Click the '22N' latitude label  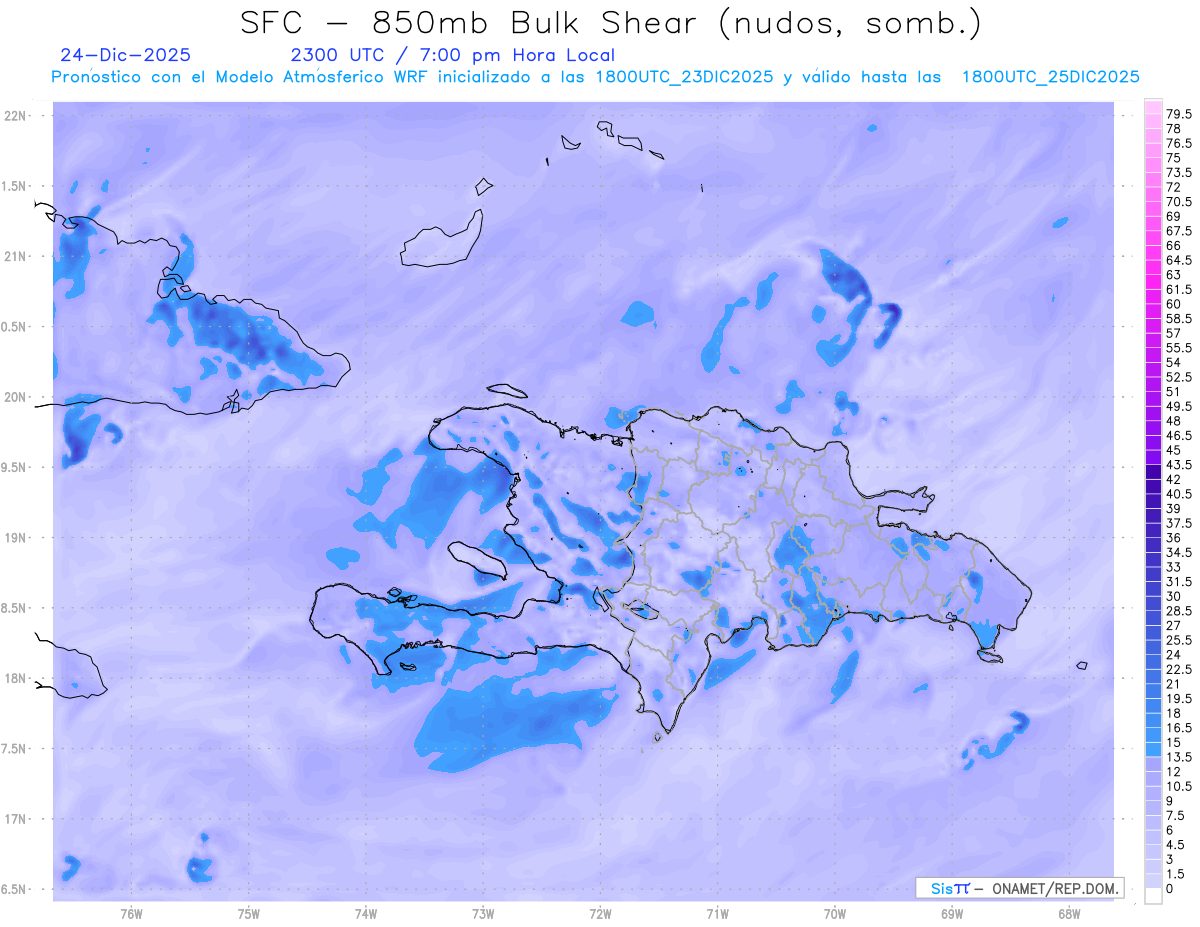[17, 116]
